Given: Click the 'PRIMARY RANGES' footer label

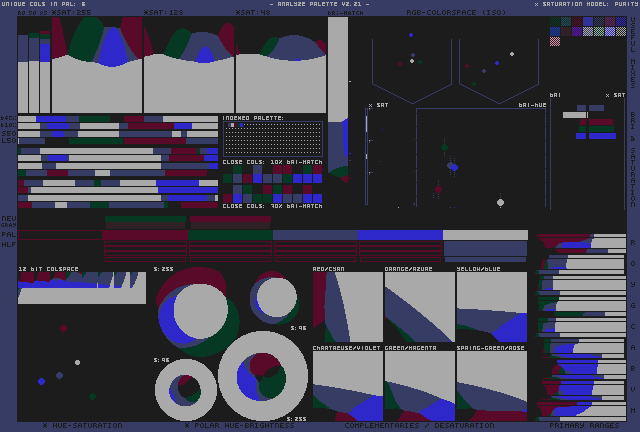Looking at the screenshot, I should 584,425.
